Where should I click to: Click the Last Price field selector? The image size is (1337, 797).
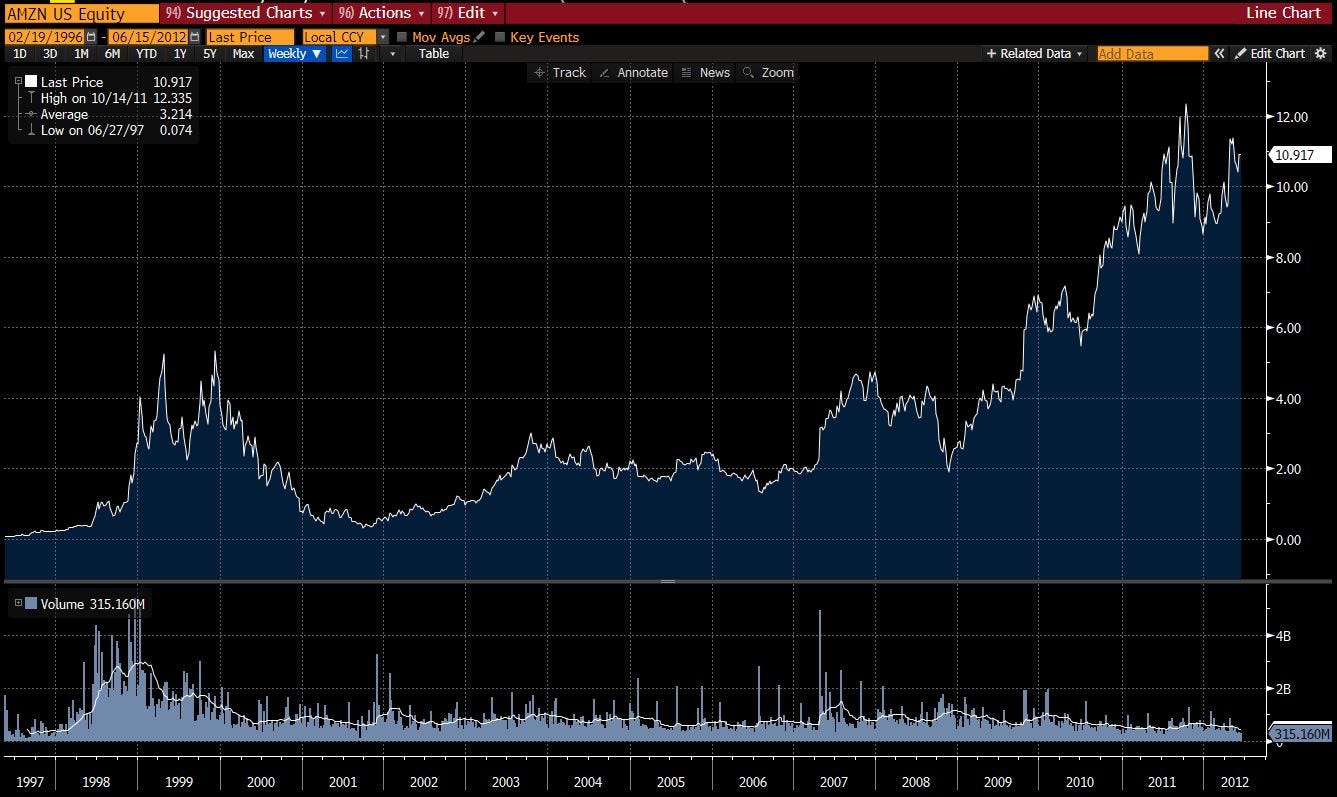pyautogui.click(x=250, y=37)
